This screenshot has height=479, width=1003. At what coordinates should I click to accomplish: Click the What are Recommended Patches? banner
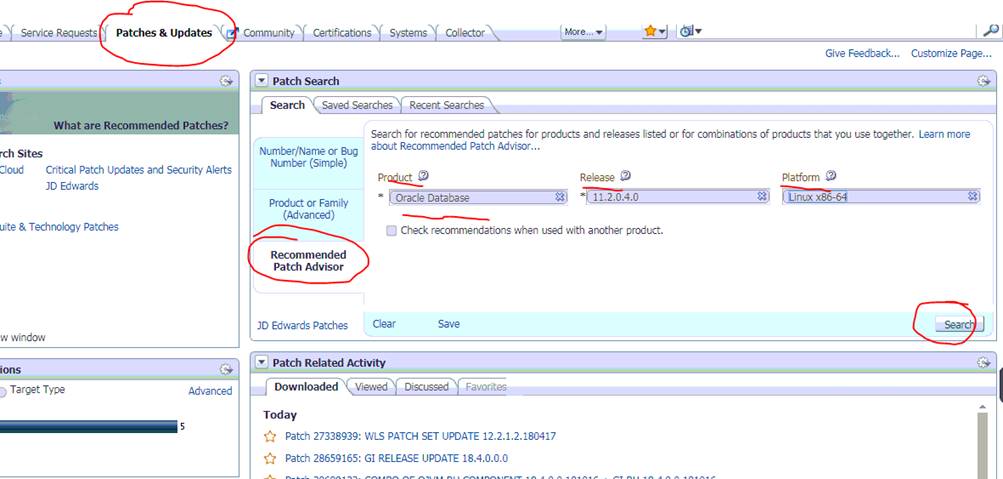(119, 113)
